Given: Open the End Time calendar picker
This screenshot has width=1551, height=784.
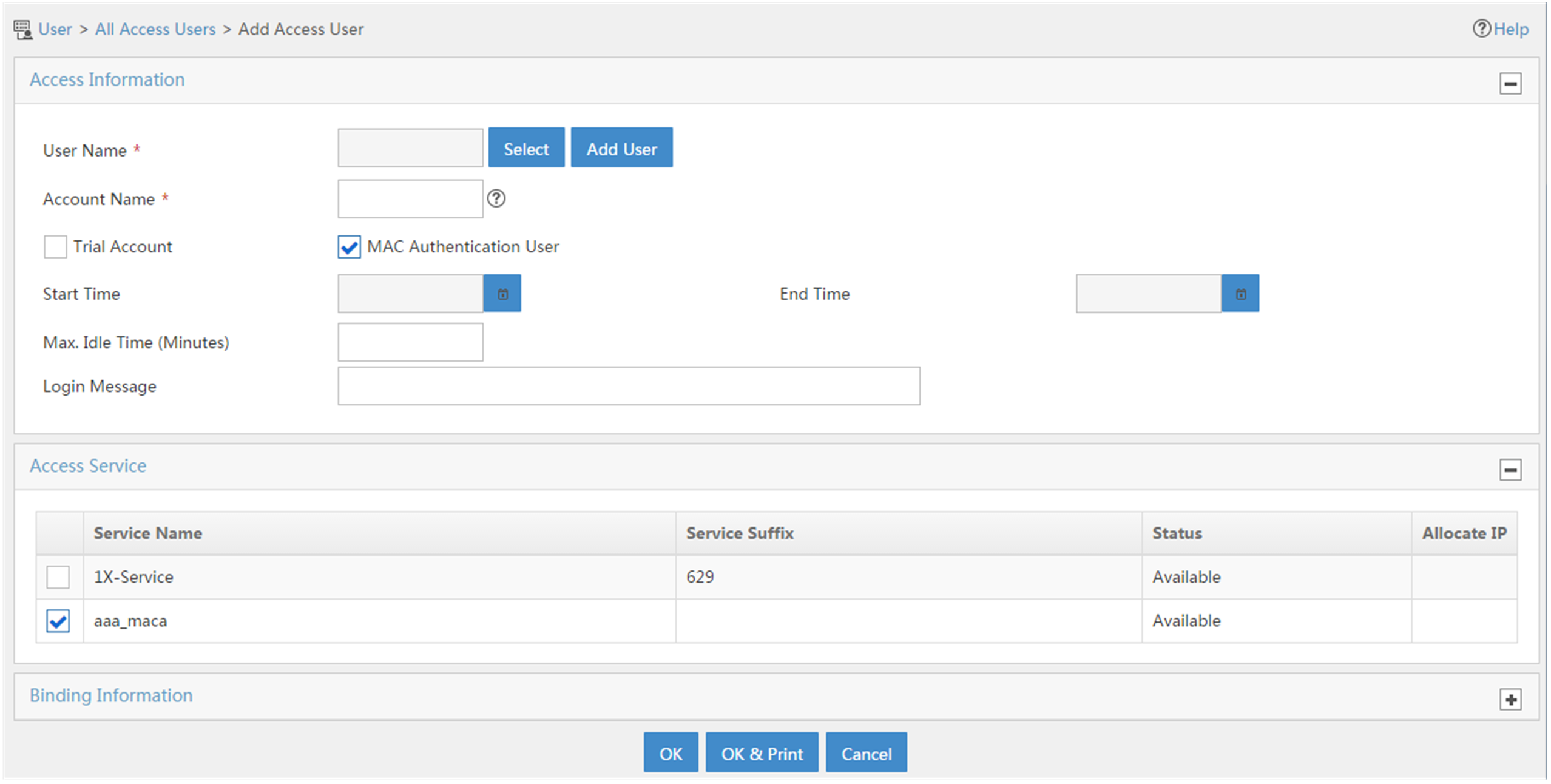Looking at the screenshot, I should click(1240, 294).
